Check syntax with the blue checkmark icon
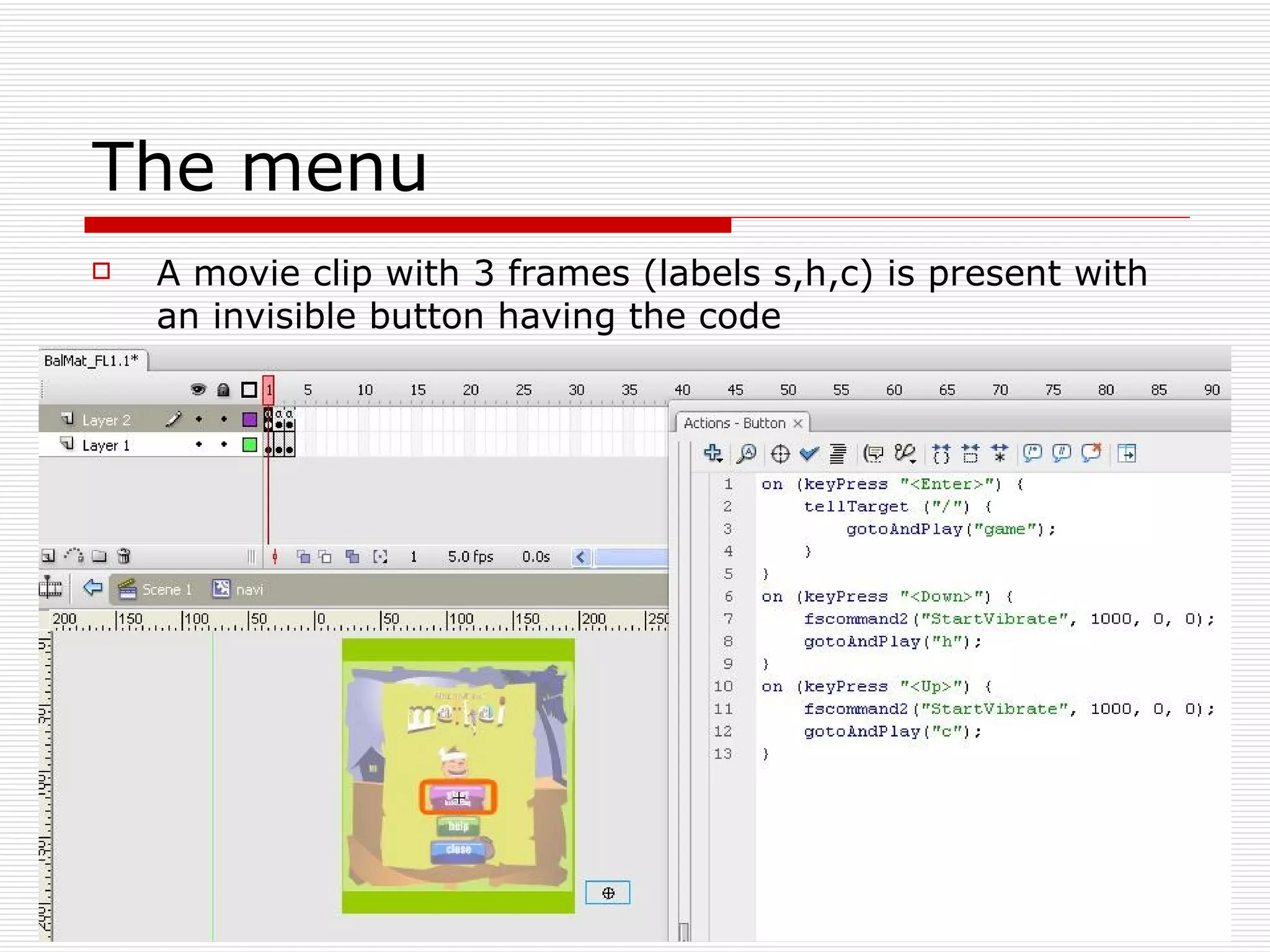Viewport: 1270px width, 952px height. pos(809,454)
